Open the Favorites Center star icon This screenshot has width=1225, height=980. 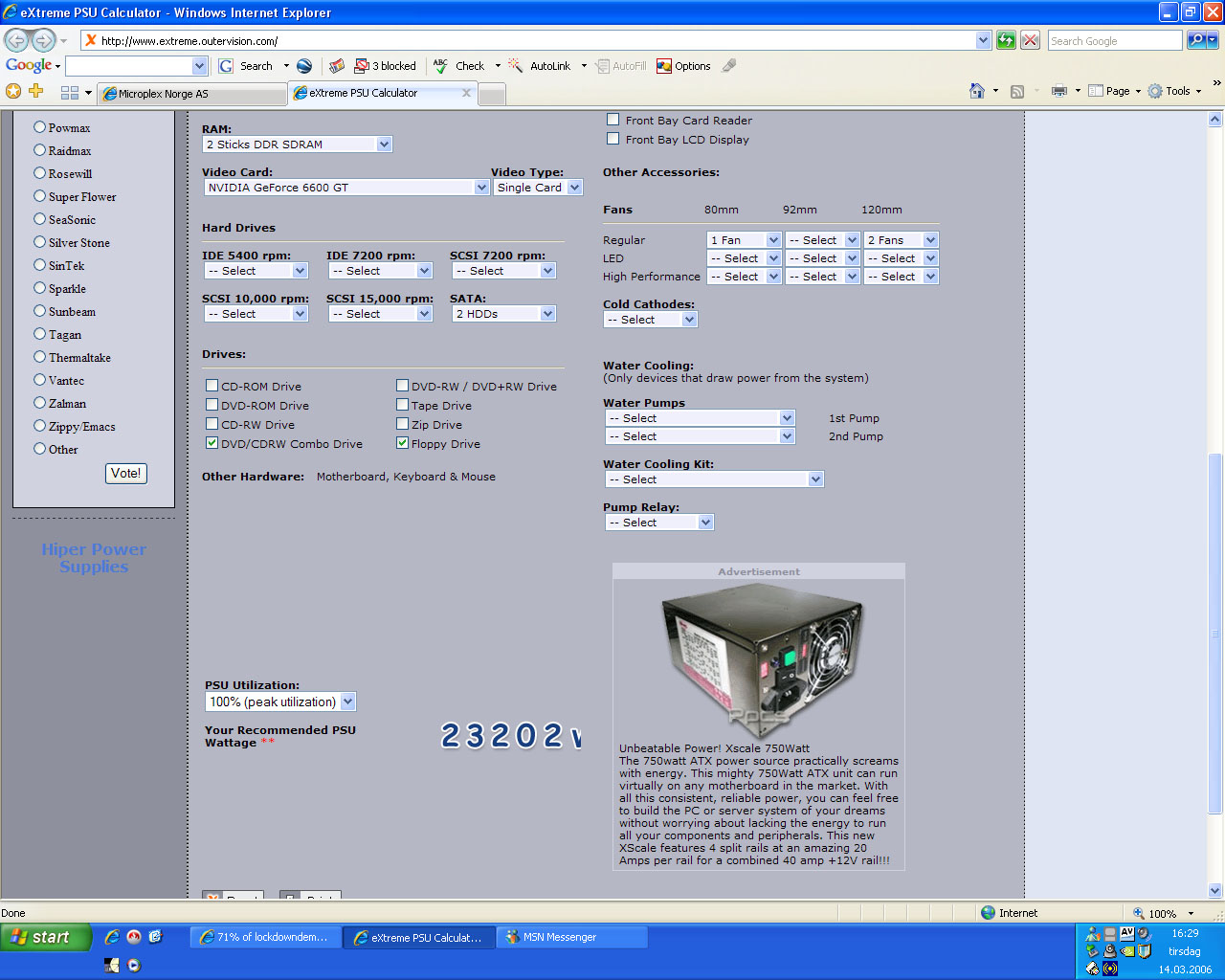(13, 91)
